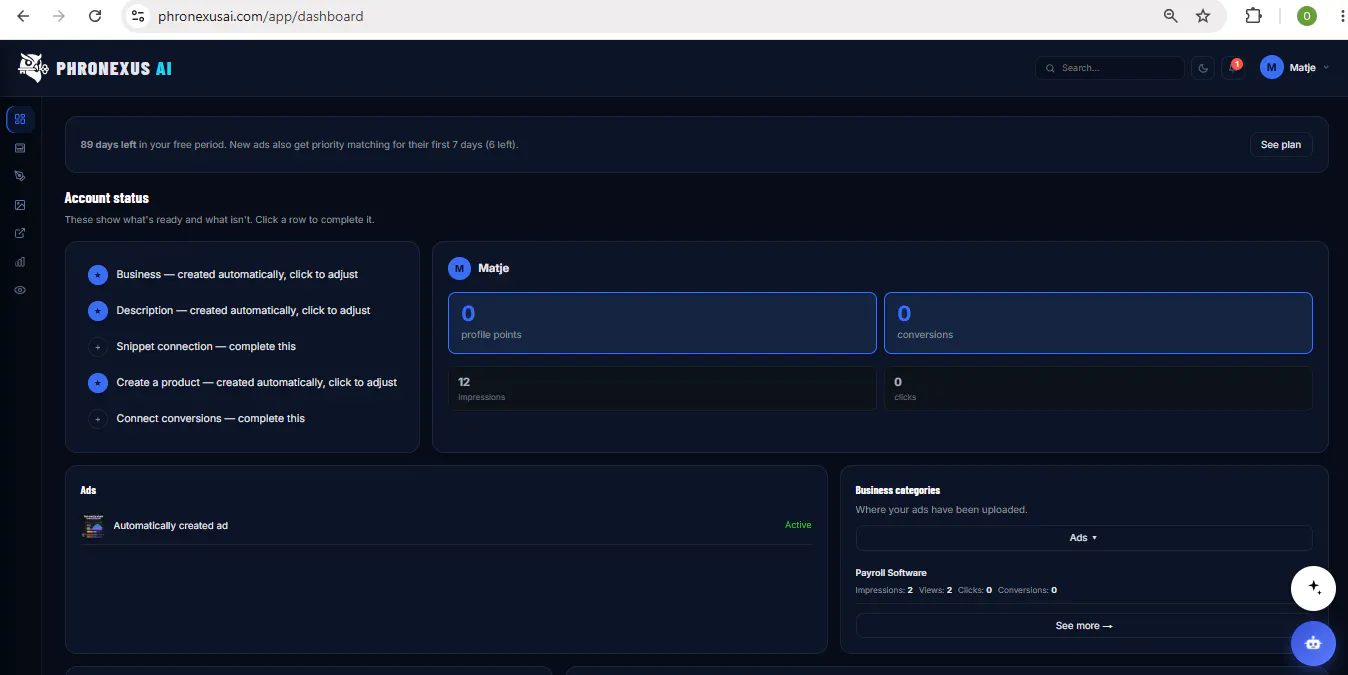Open the image icon in sidebar

[20, 205]
